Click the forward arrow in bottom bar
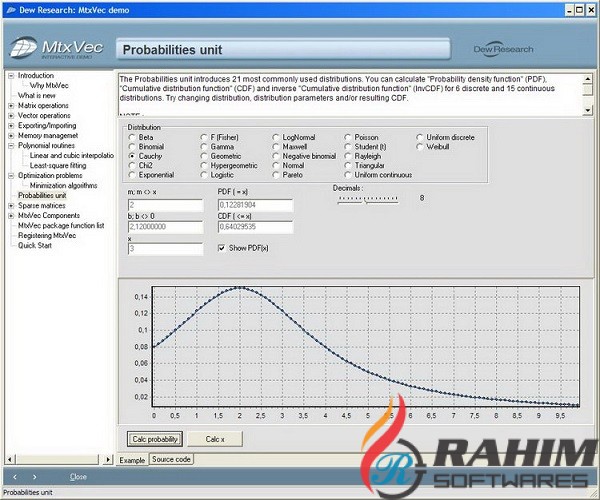Viewport: 600px width, 500px height. [x=34, y=477]
